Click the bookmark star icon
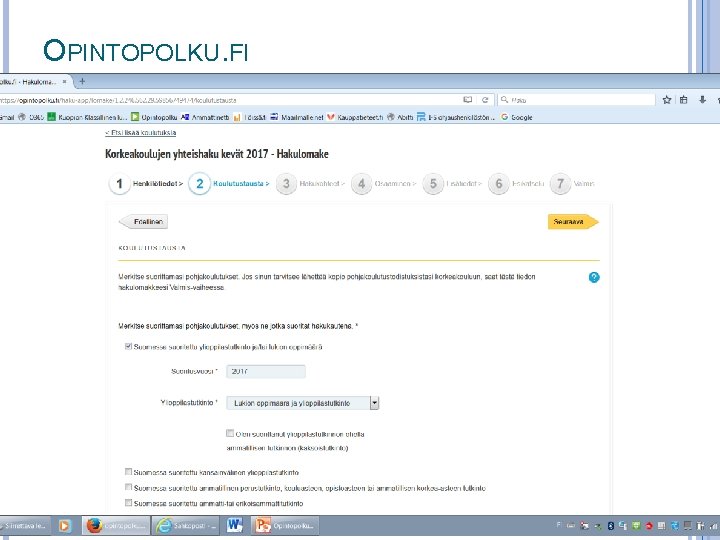The width and height of the screenshot is (720, 540). click(667, 100)
